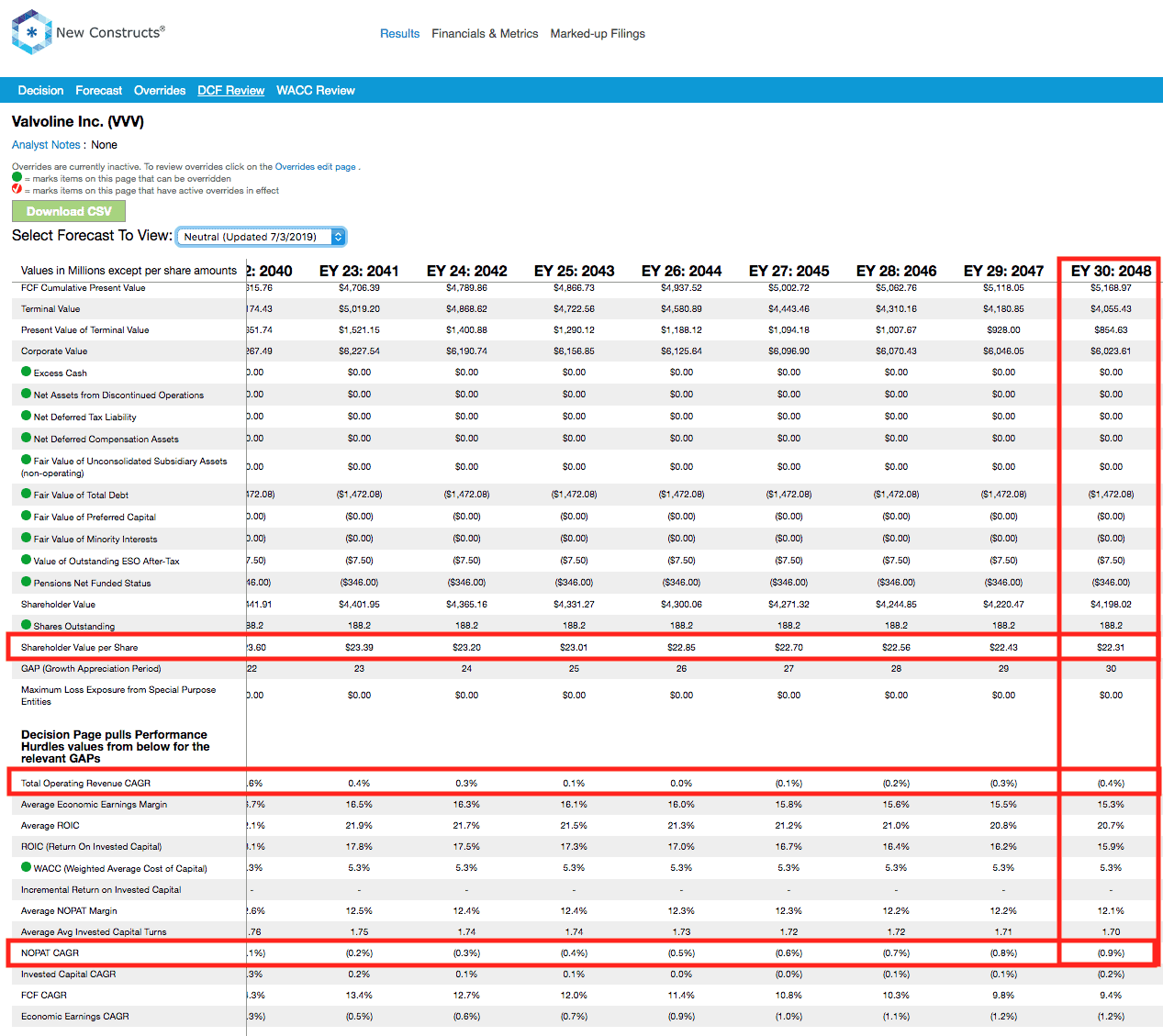Screen dimensions: 1163x1036
Task: Open the Select Forecast To View dropdown
Action: point(261,237)
